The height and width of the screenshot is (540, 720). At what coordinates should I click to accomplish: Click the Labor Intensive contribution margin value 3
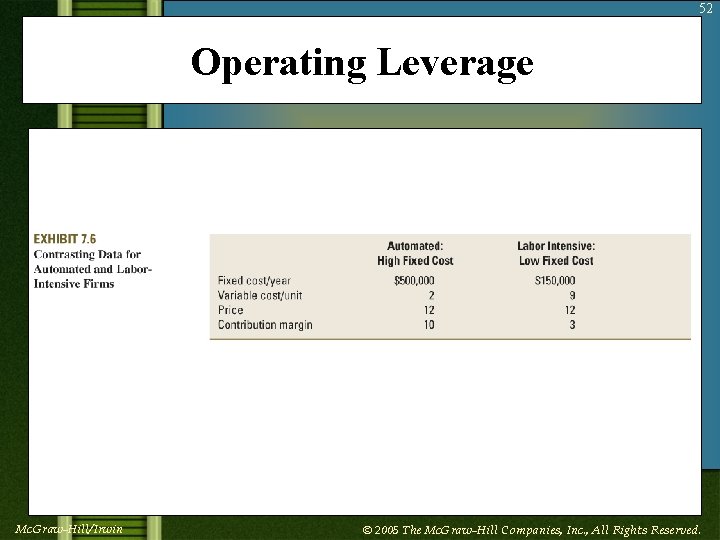572,325
